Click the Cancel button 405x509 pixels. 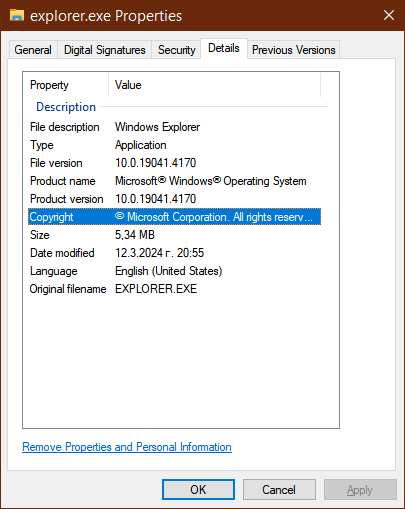coord(279,490)
